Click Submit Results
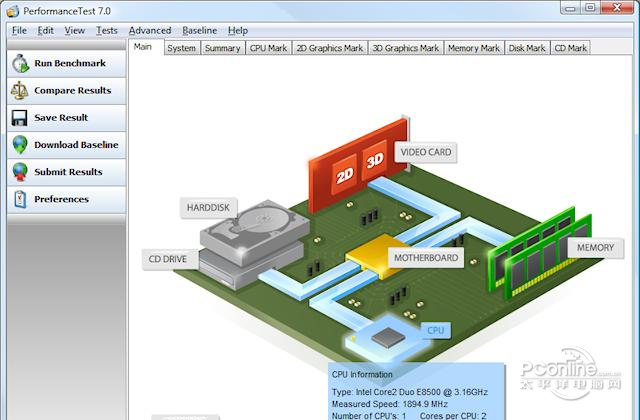 [67, 172]
